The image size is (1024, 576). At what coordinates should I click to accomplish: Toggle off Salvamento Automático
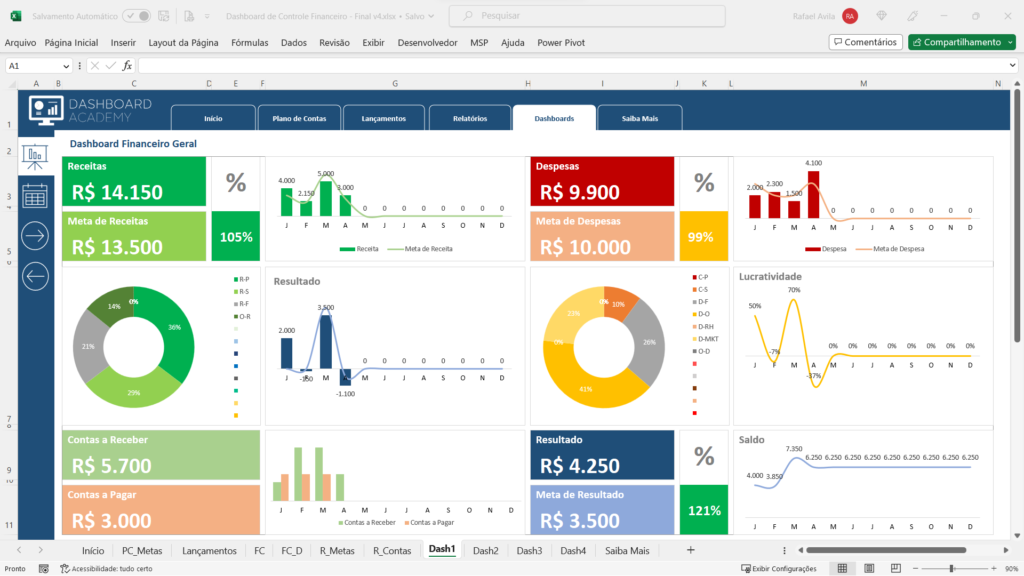[x=137, y=16]
